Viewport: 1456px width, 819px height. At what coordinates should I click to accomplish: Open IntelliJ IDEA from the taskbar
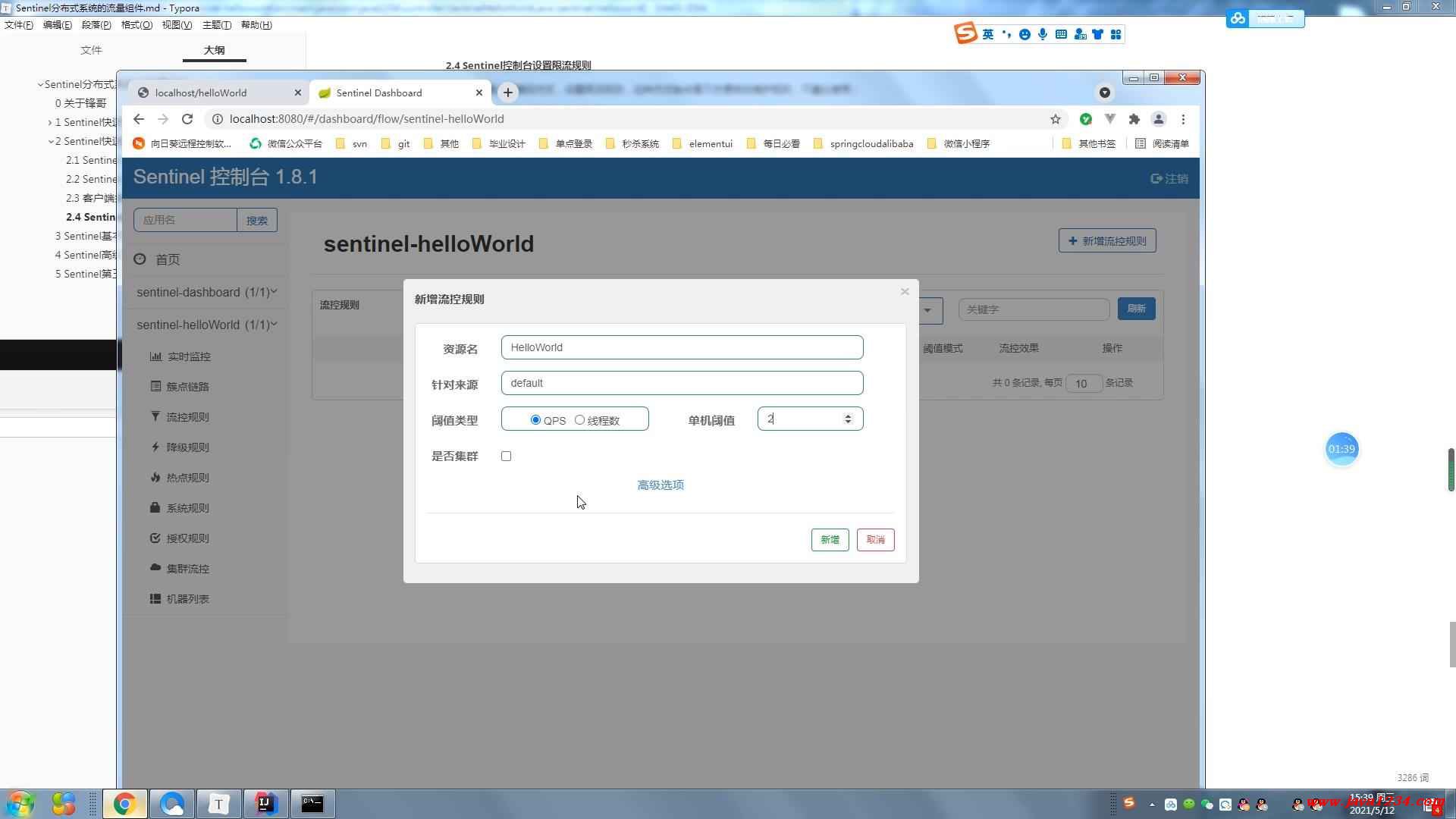point(265,804)
